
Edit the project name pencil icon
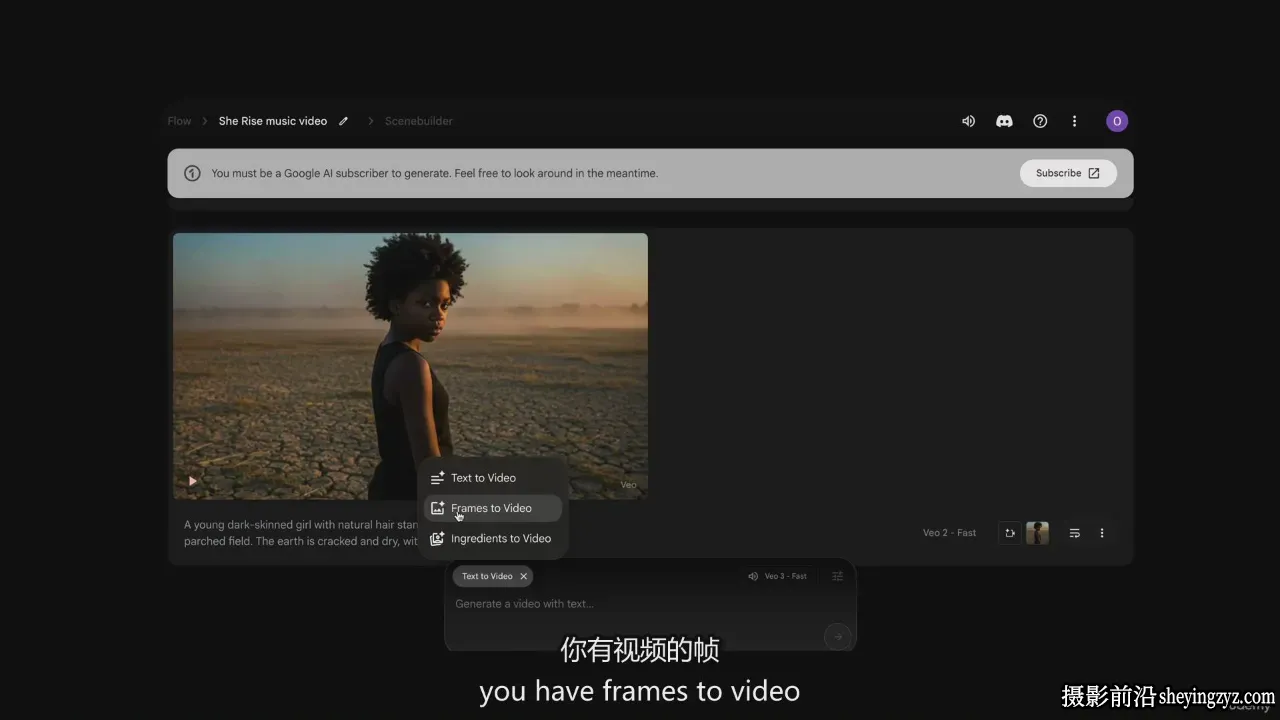[343, 121]
